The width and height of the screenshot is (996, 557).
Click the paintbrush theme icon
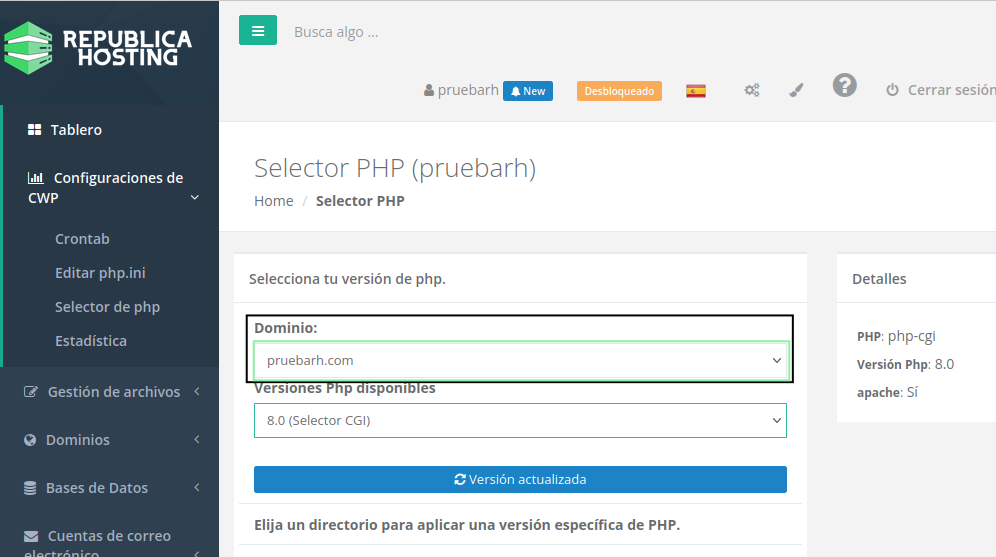[796, 91]
